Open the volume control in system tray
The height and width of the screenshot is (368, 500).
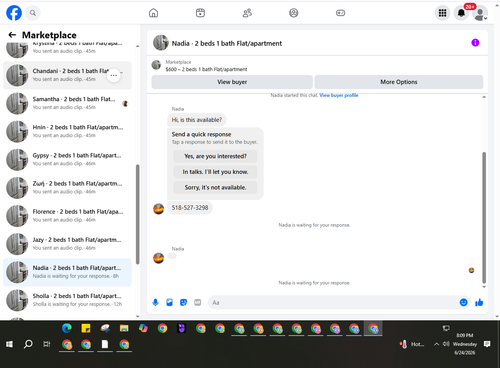click(x=446, y=344)
